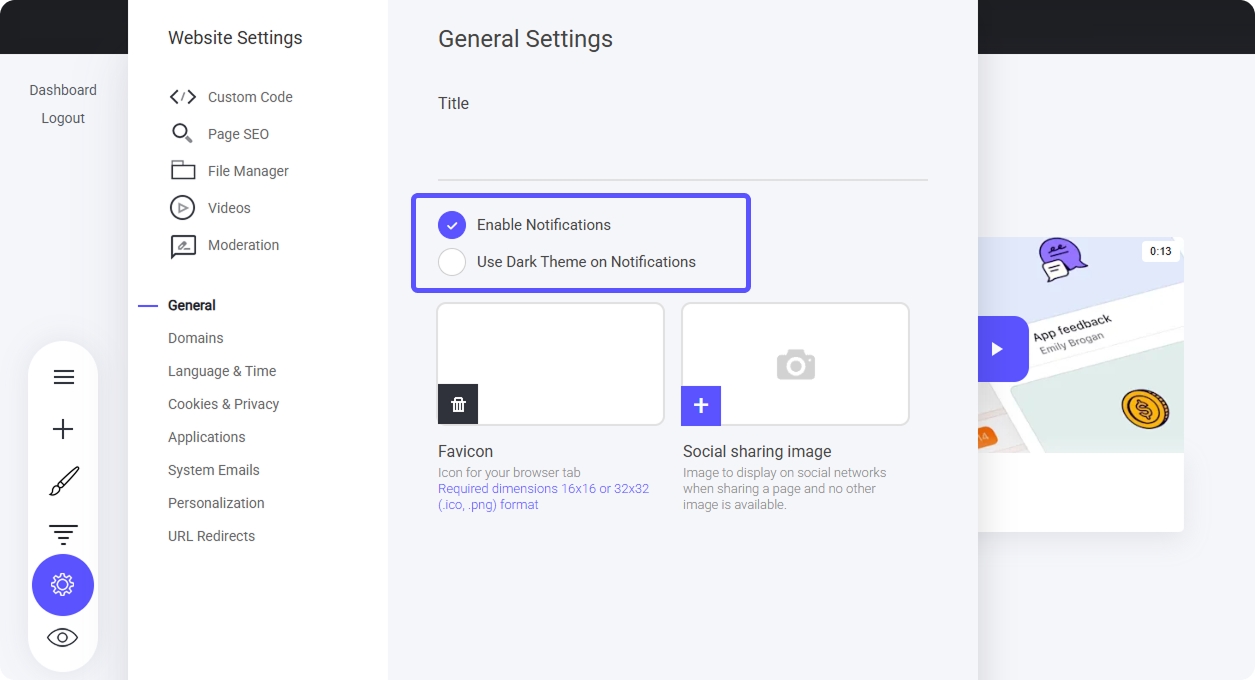Select Domains in settings list
Screen dimensions: 1255x680
coord(196,338)
